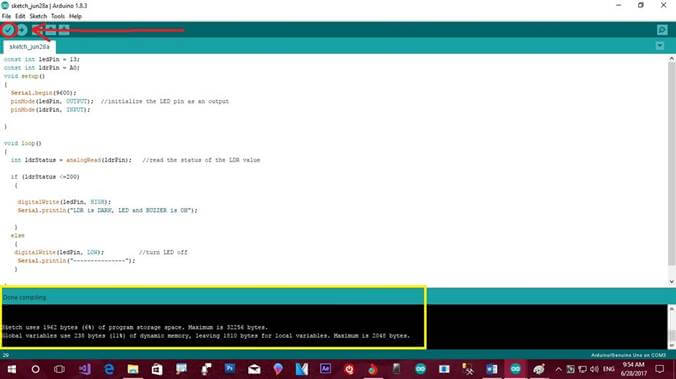676x379 pixels.
Task: Click the editor scrollbar down arrow
Action: click(672, 282)
